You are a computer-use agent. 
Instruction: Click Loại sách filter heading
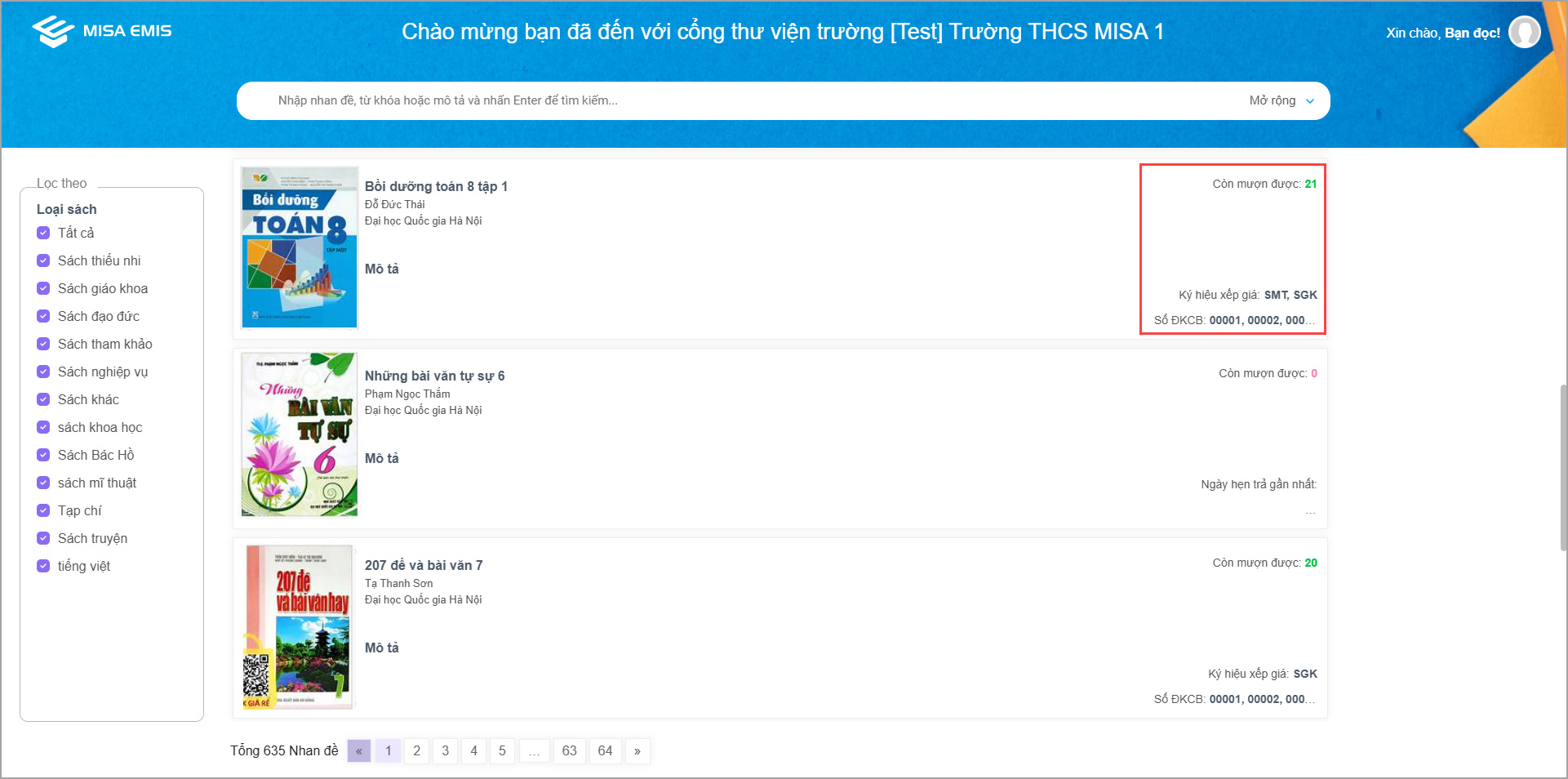(66, 209)
